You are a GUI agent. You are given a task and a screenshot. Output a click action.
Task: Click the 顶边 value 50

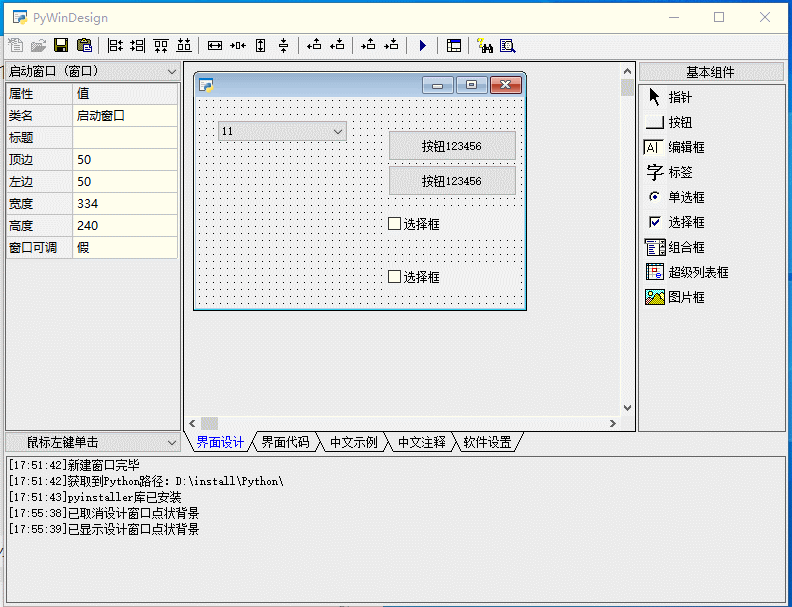(x=125, y=160)
